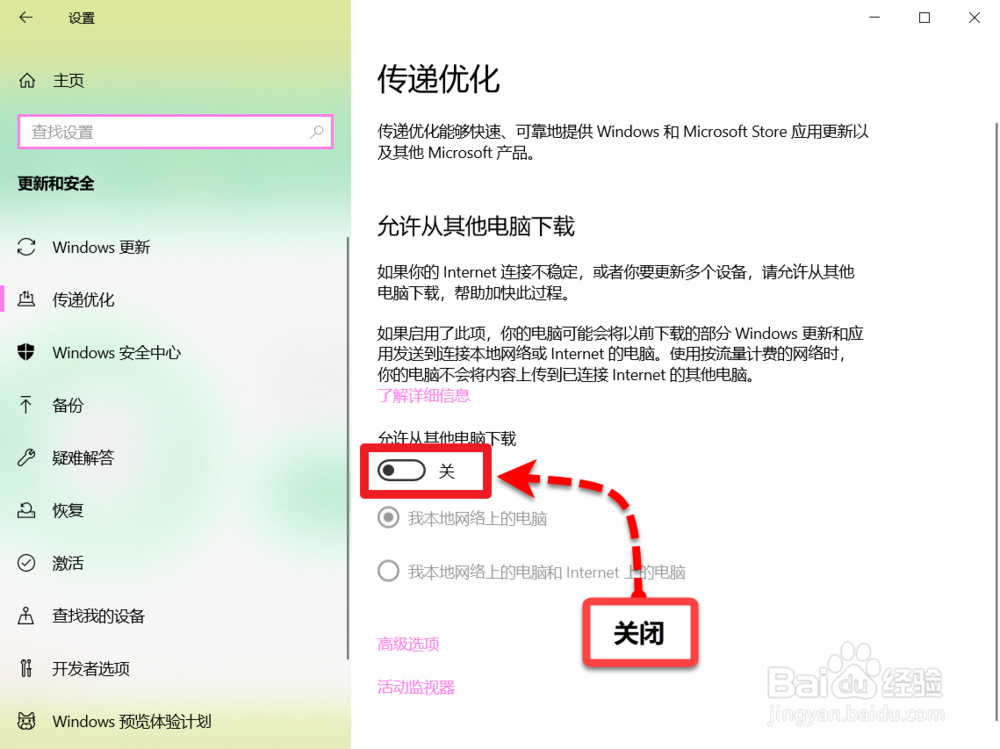
Task: Open 高级选项 link
Action: coord(408,644)
